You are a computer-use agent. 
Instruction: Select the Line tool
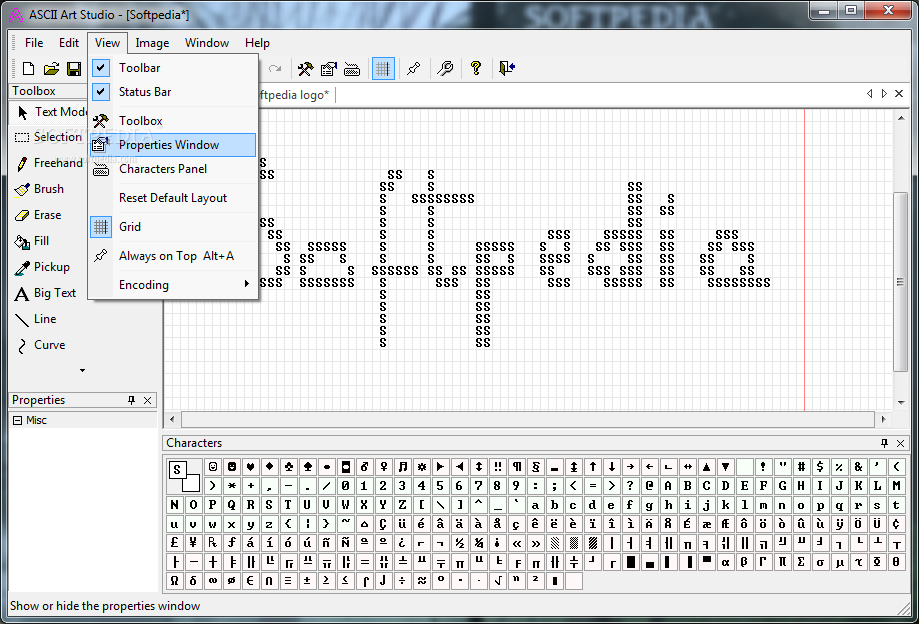click(36, 319)
